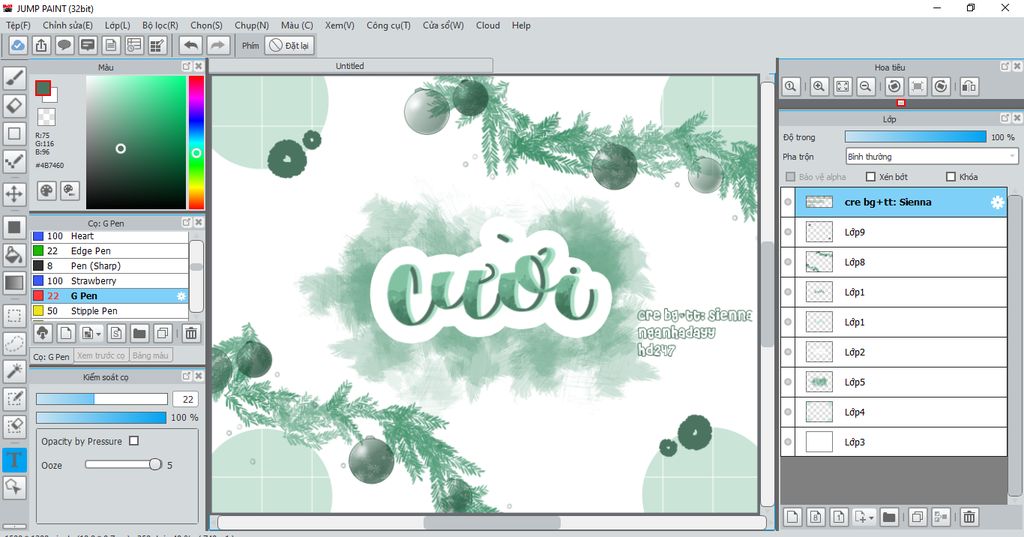Switch to the Bảng màu tab

click(150, 356)
